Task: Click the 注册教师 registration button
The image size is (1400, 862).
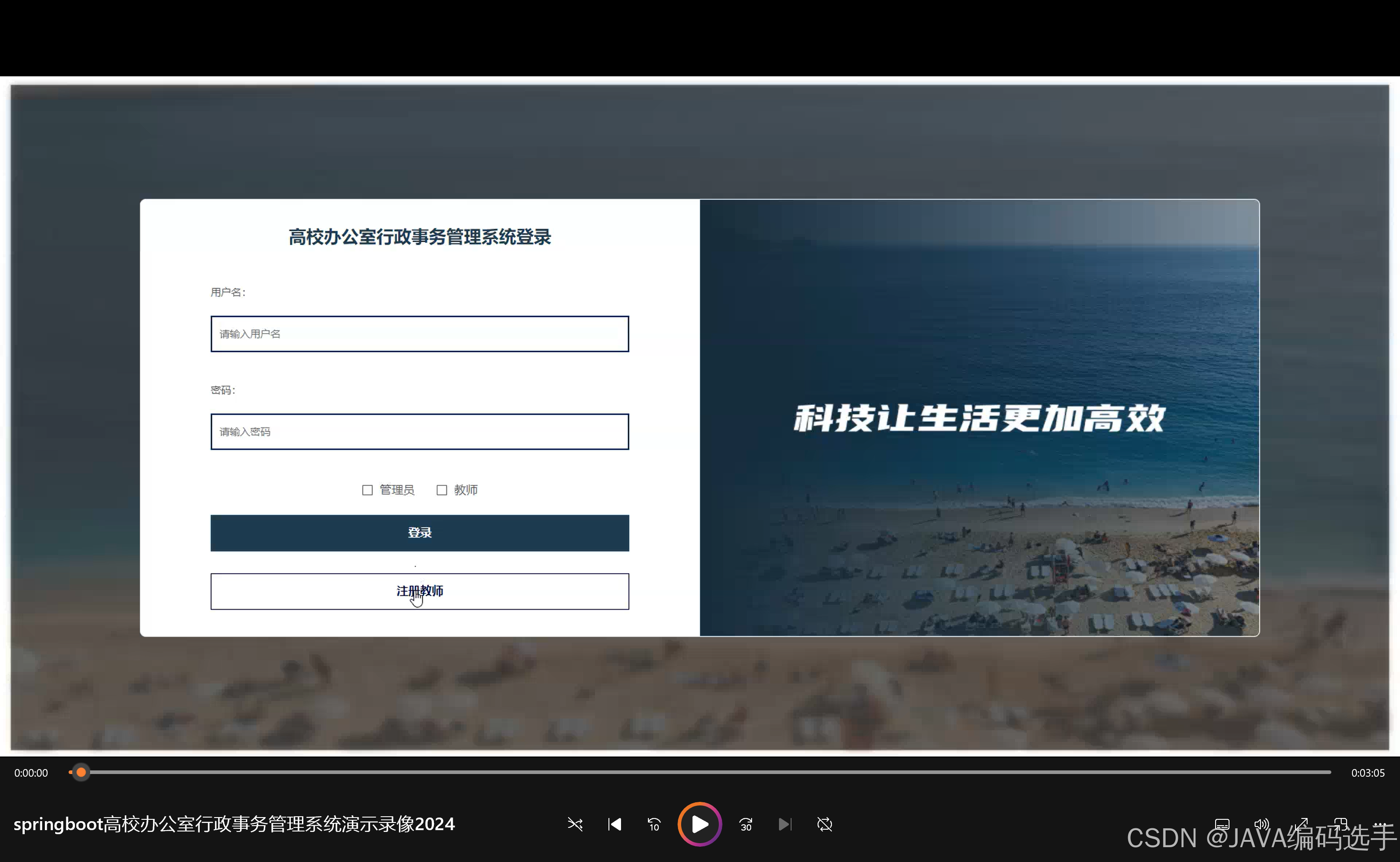Action: click(x=420, y=591)
